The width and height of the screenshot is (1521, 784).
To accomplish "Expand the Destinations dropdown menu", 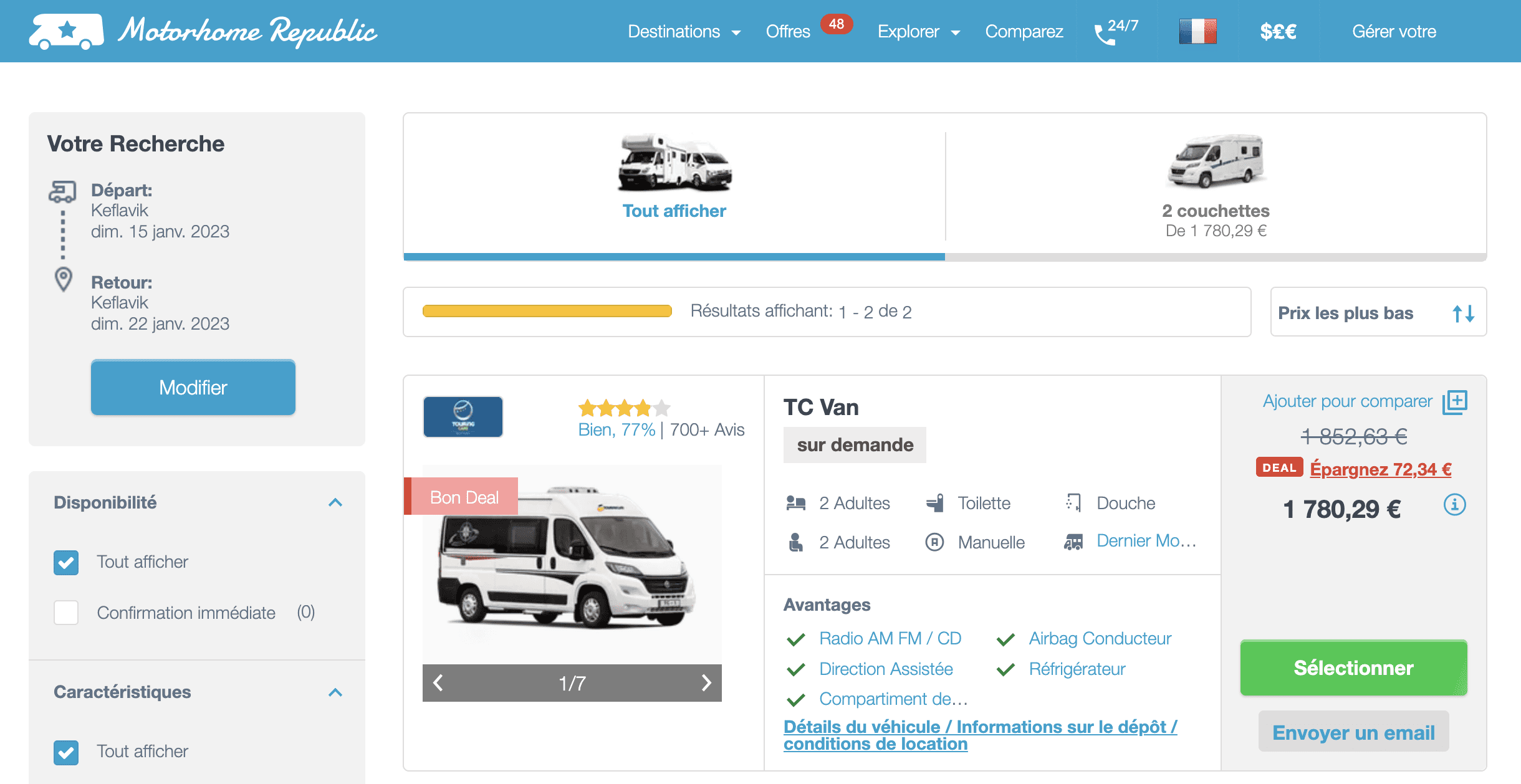I will 684,31.
